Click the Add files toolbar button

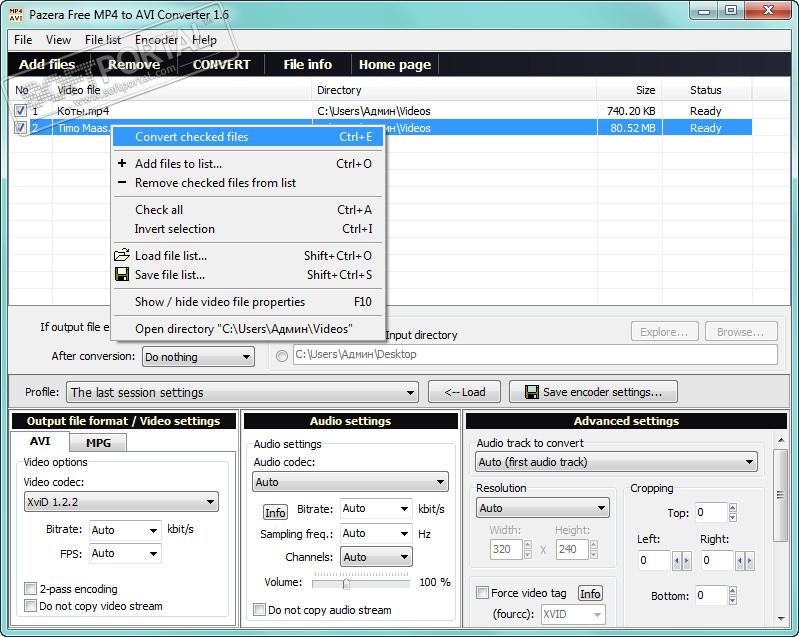pyautogui.click(x=47, y=65)
